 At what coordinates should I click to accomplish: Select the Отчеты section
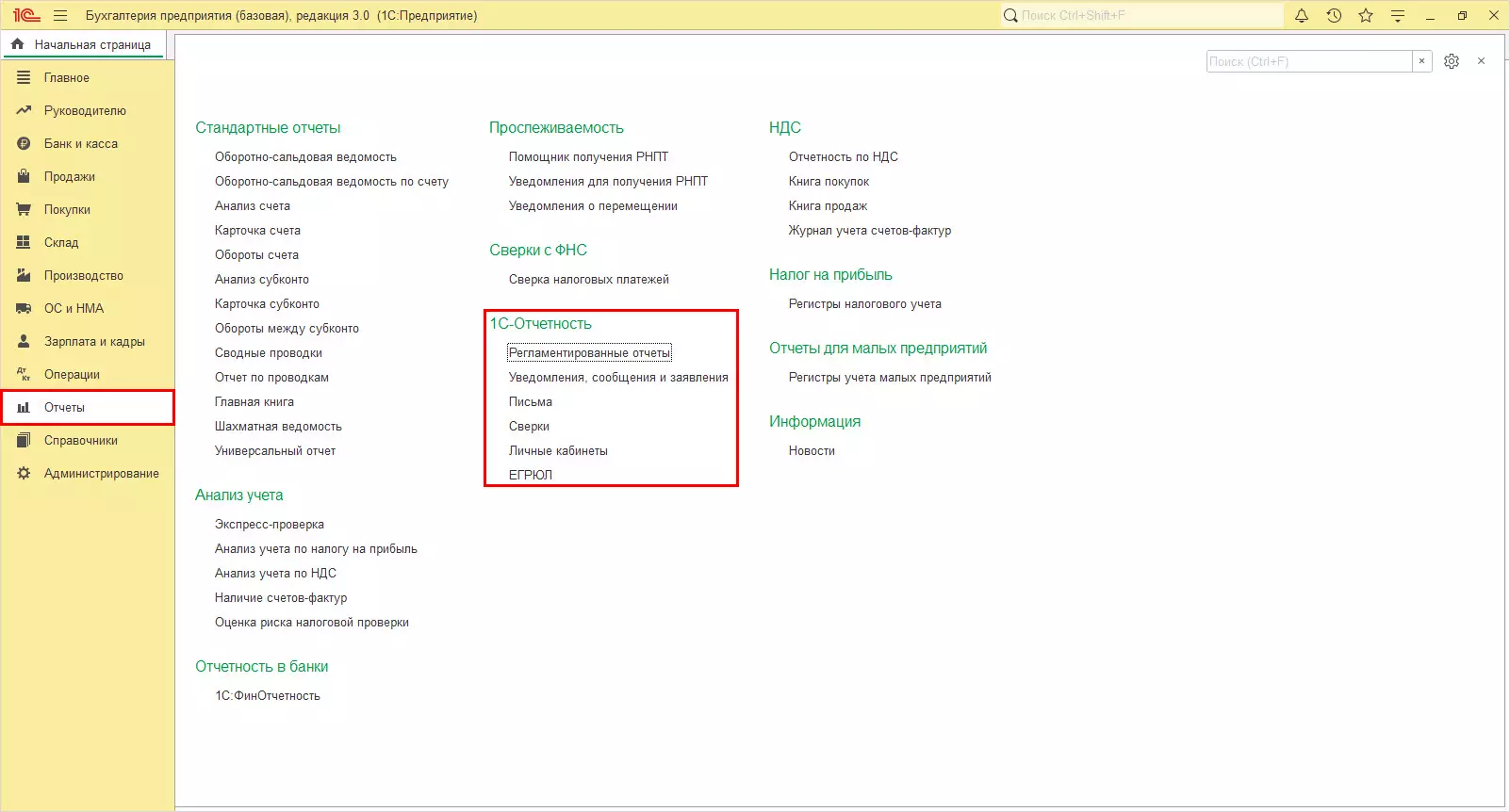pyautogui.click(x=88, y=407)
